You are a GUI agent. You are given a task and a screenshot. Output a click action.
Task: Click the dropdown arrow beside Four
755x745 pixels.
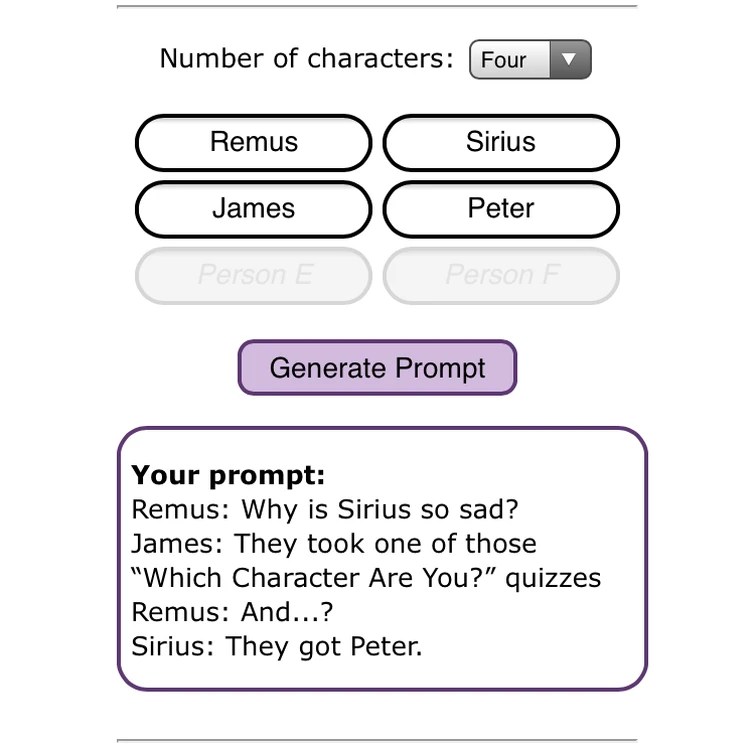click(570, 60)
